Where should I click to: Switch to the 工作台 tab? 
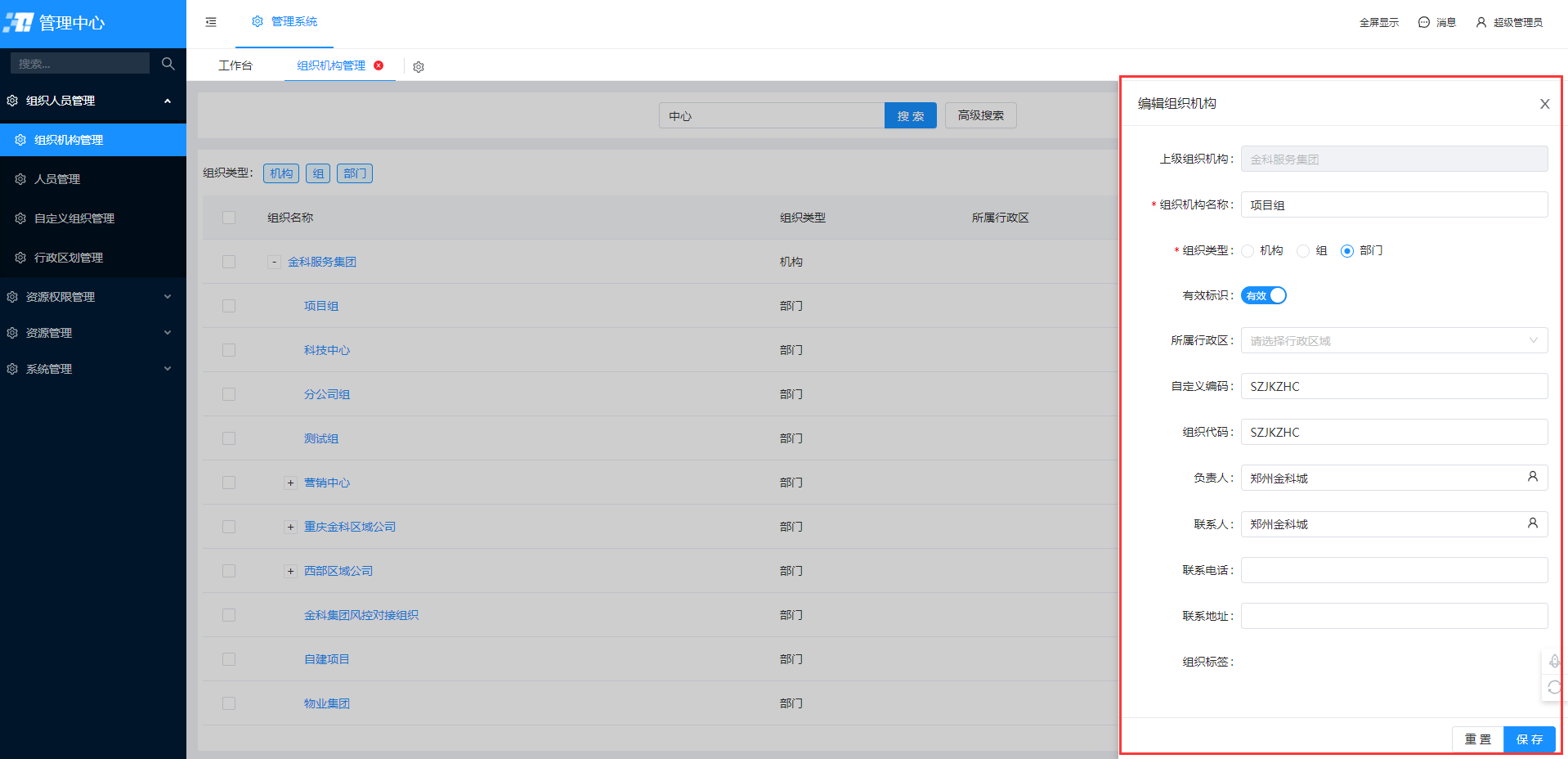(x=235, y=65)
